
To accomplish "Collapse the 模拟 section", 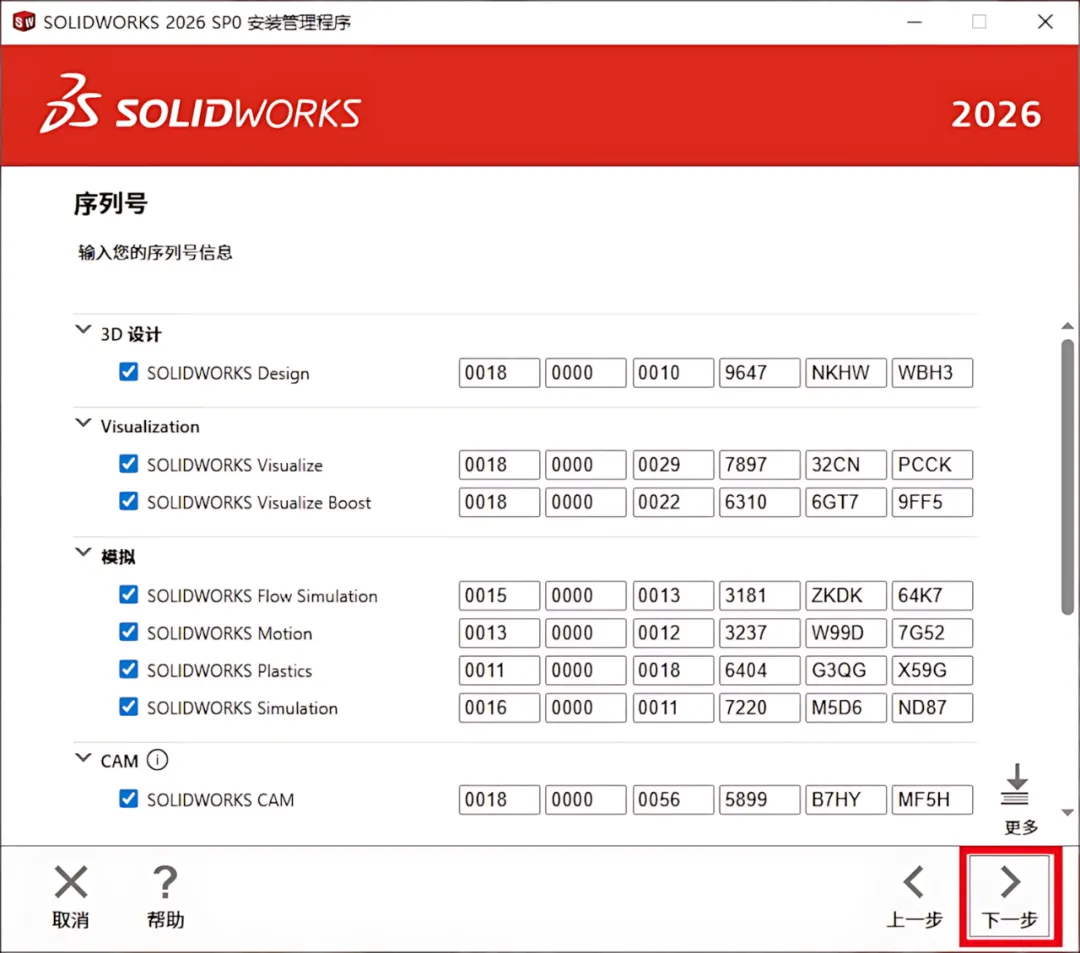I will (x=83, y=552).
